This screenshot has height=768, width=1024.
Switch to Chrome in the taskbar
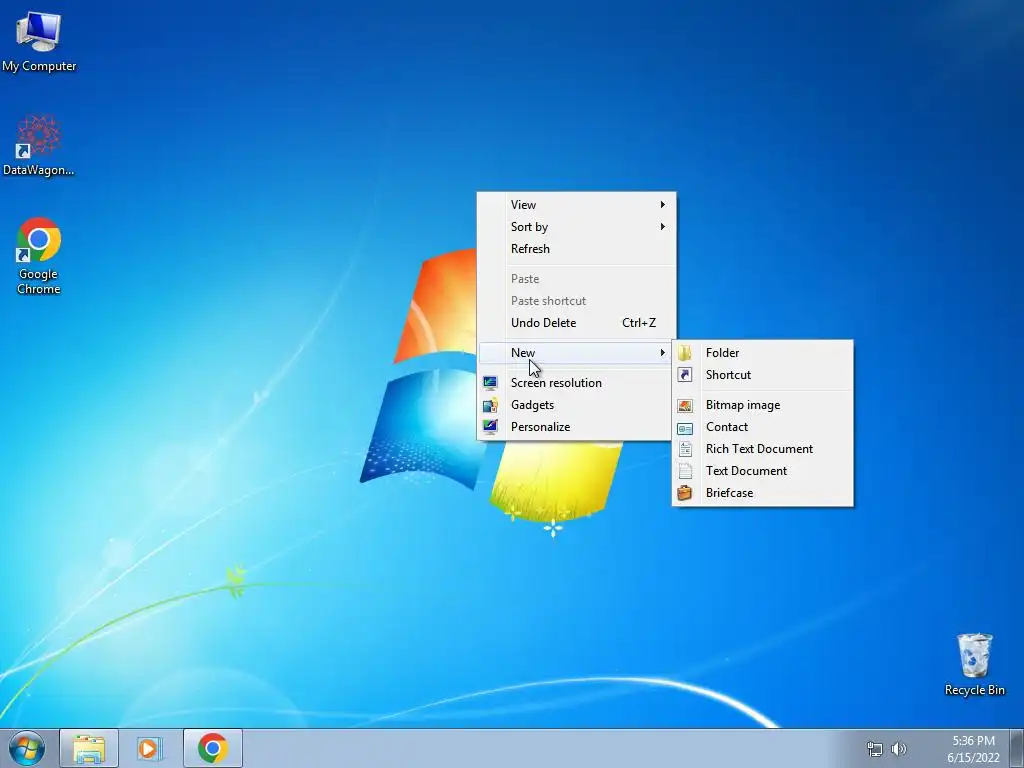[213, 748]
